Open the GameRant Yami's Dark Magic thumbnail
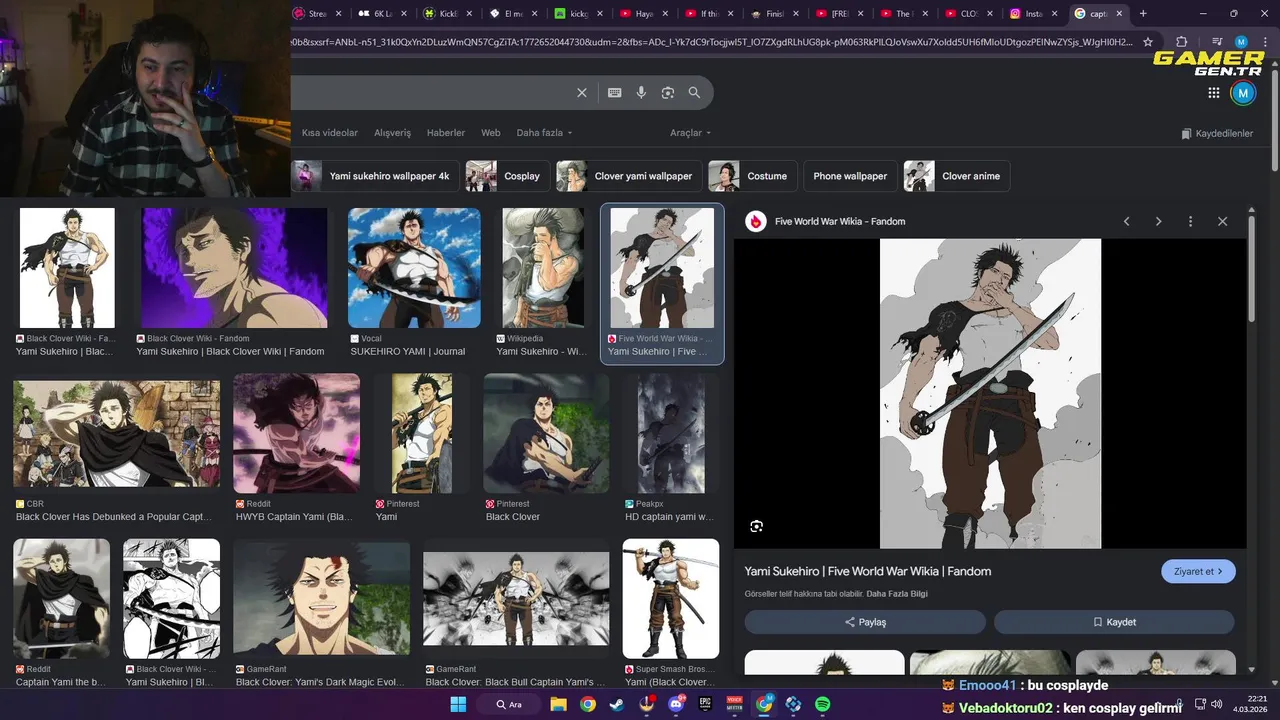This screenshot has width=1280, height=720. tap(321, 598)
